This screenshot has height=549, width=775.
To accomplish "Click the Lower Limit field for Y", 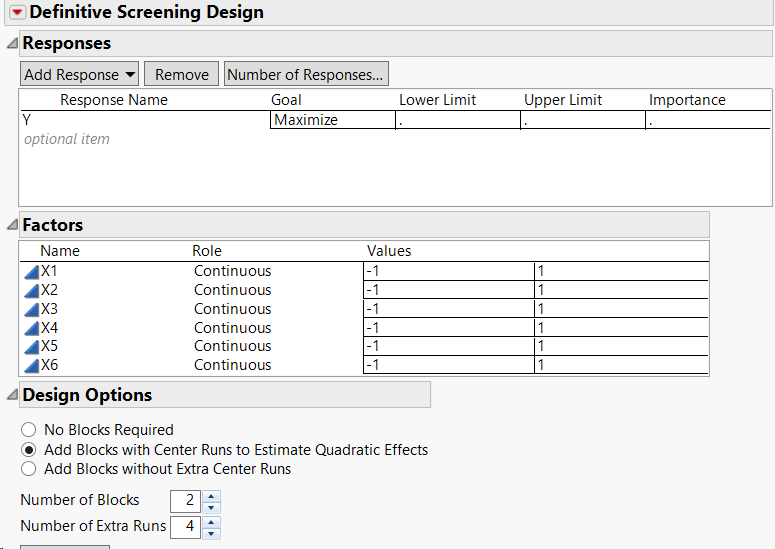I will coord(457,120).
